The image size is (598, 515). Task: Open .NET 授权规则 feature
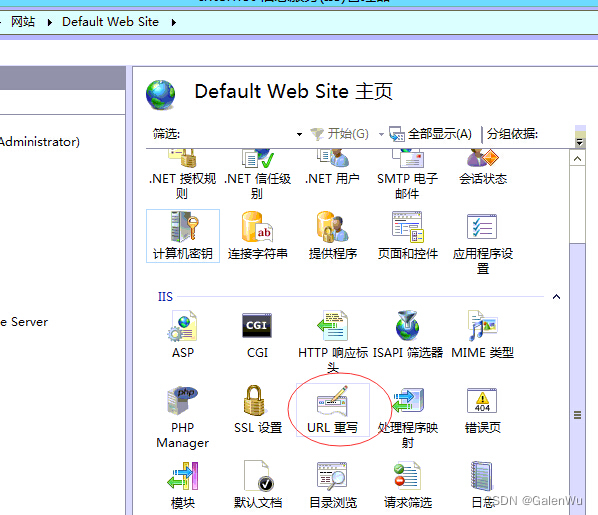[x=182, y=175]
